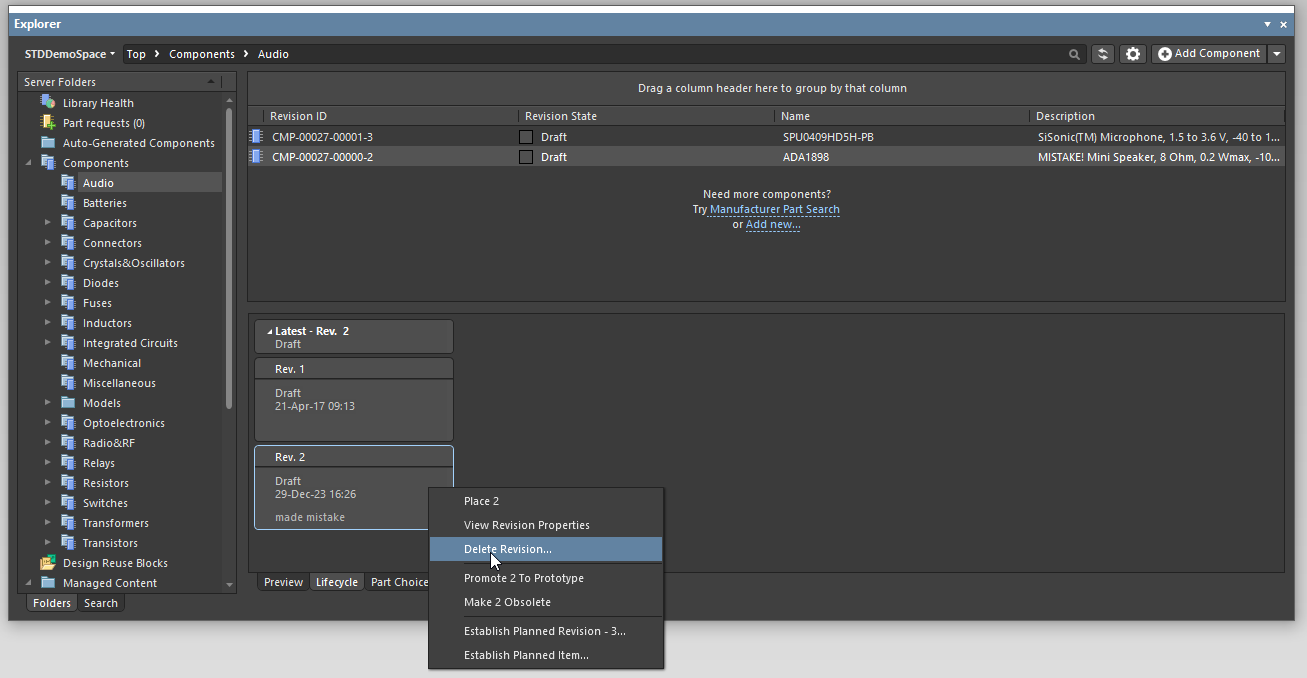Click the Library Health folder icon
This screenshot has width=1307, height=678.
[47, 102]
